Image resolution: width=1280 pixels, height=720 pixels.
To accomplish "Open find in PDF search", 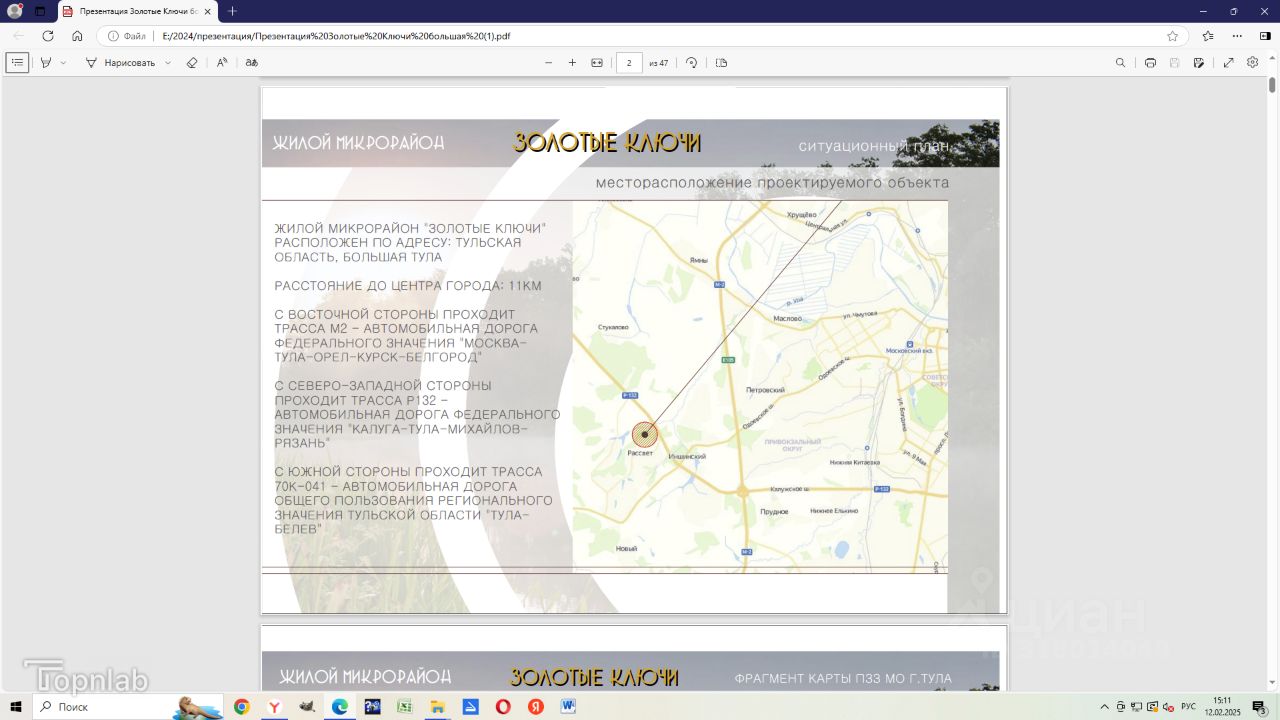I will (1120, 62).
